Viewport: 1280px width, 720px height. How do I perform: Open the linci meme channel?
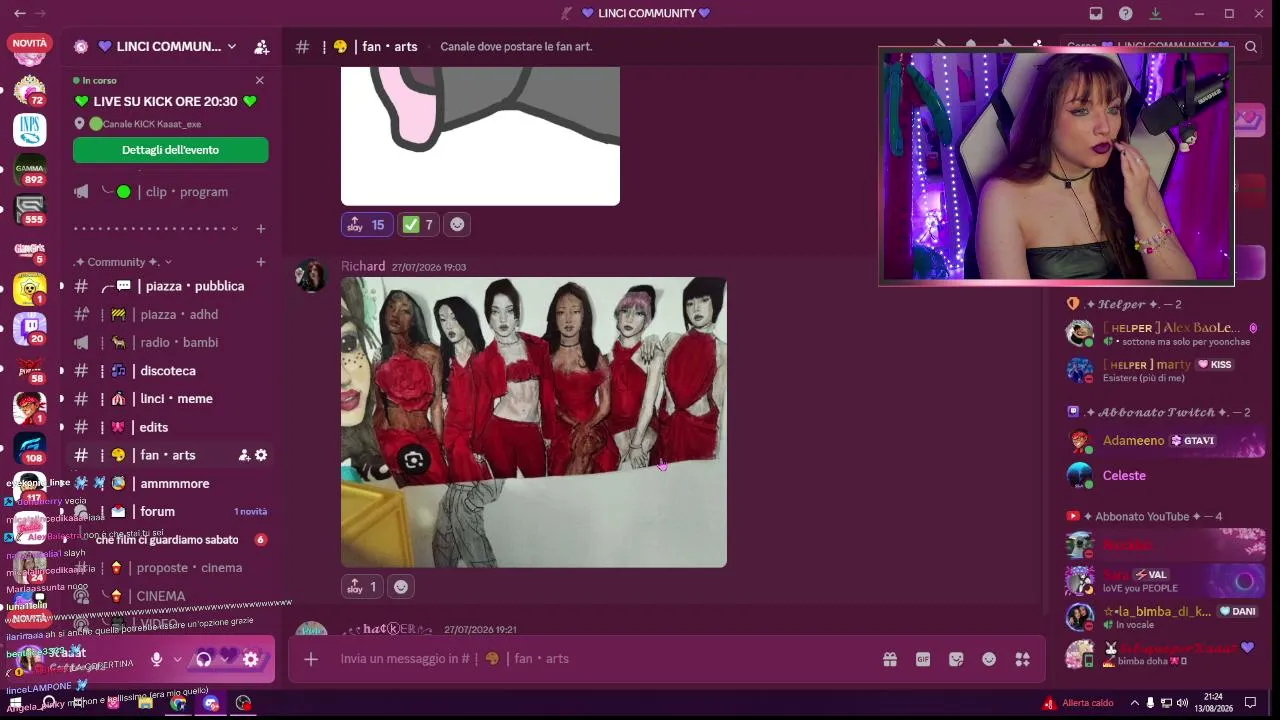tap(169, 399)
